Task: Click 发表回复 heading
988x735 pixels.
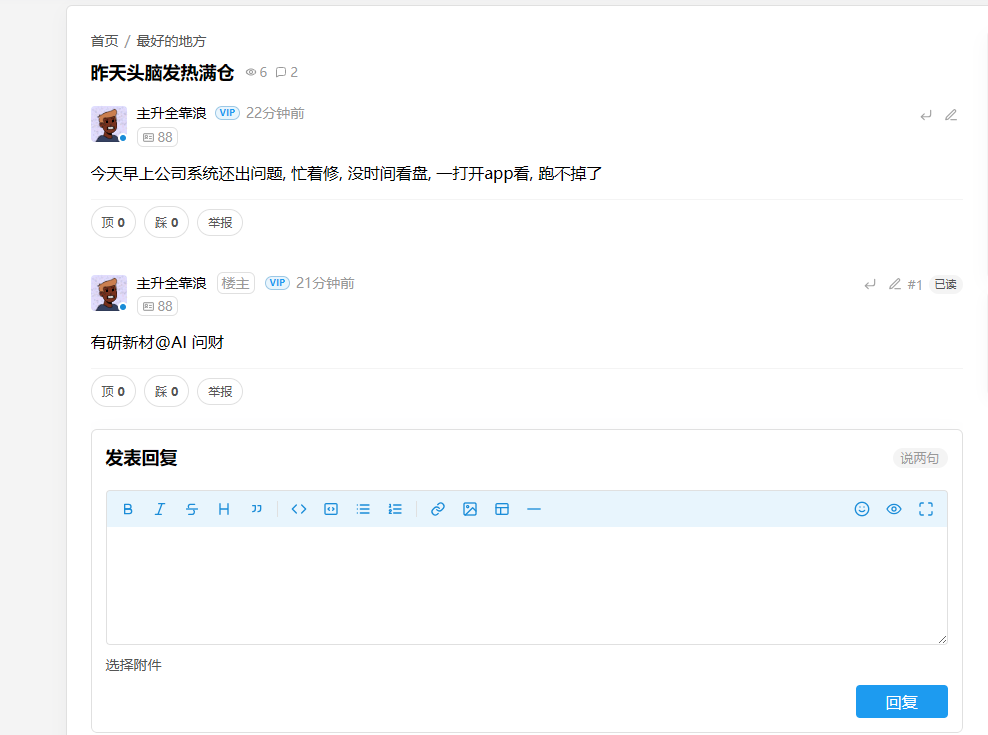Action: tap(141, 458)
